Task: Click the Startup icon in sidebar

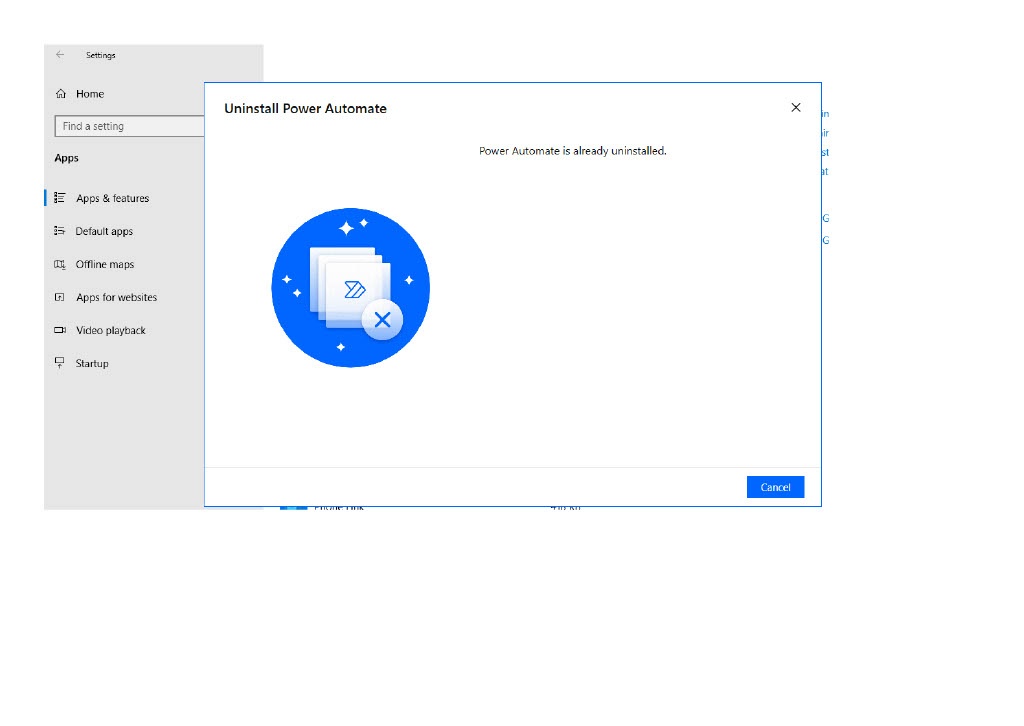Action: 59,363
